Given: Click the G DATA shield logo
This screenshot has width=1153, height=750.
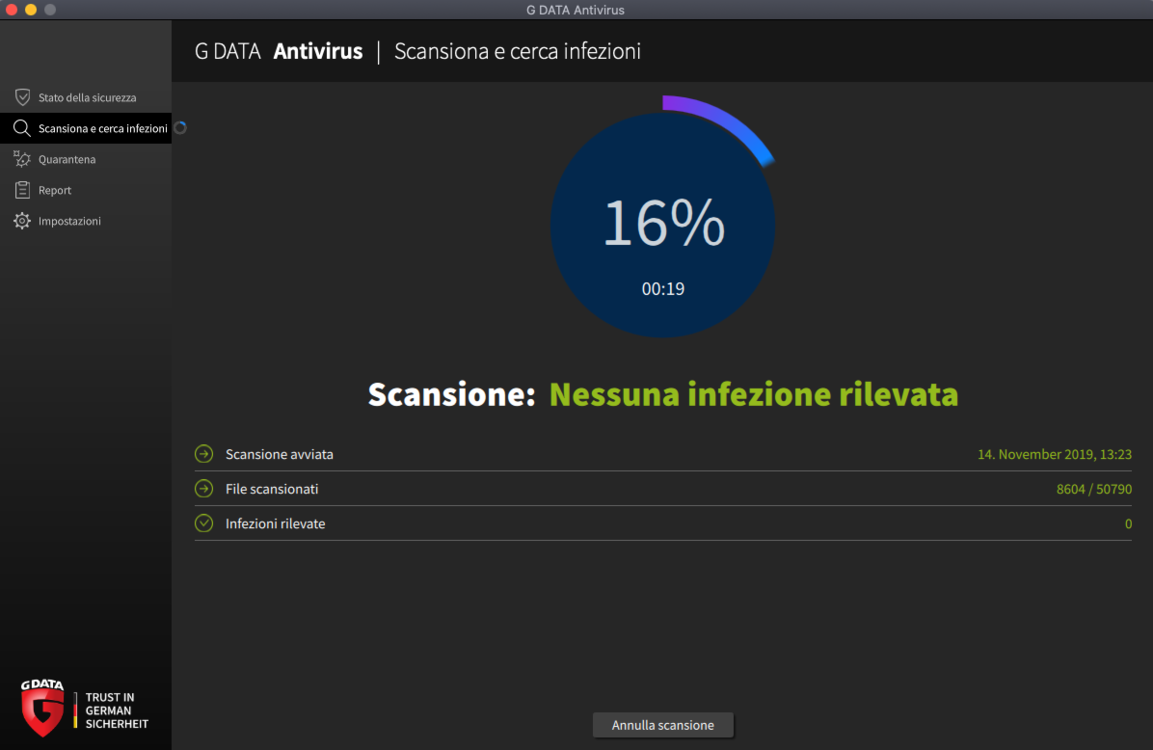Looking at the screenshot, I should [42, 707].
